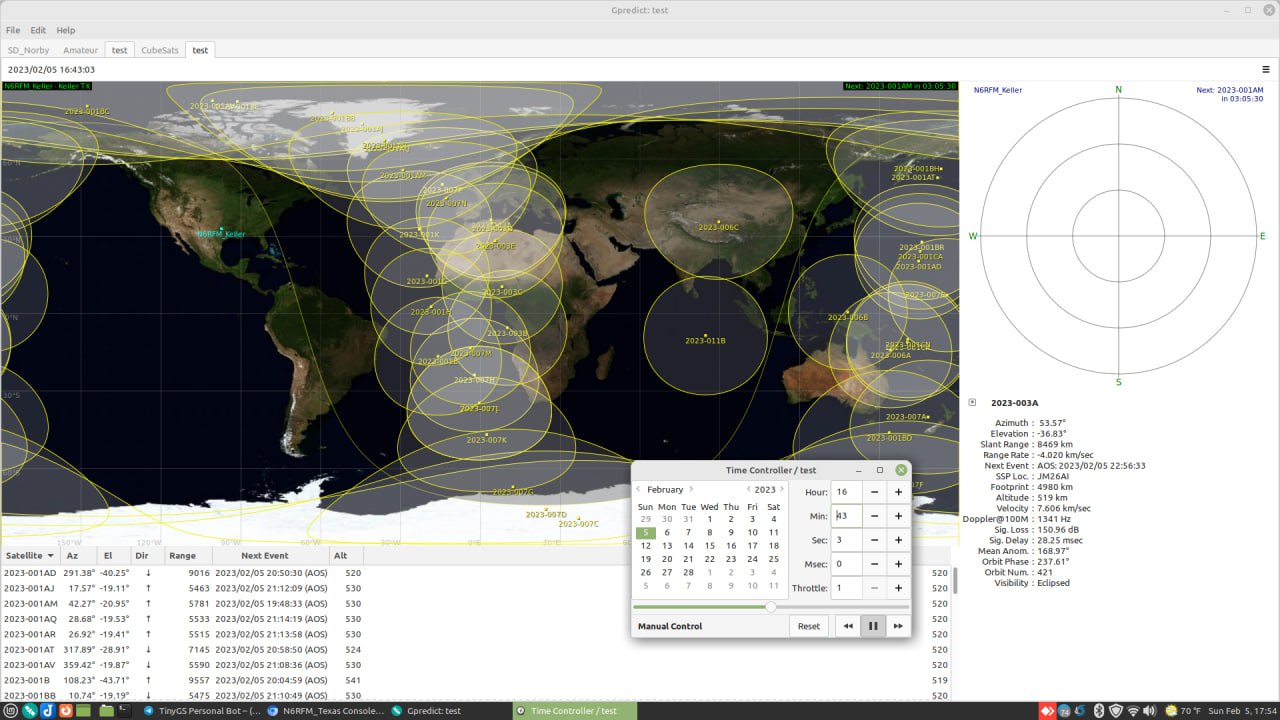Select February 14 in the calendar
The width and height of the screenshot is (1280, 720).
coord(688,546)
